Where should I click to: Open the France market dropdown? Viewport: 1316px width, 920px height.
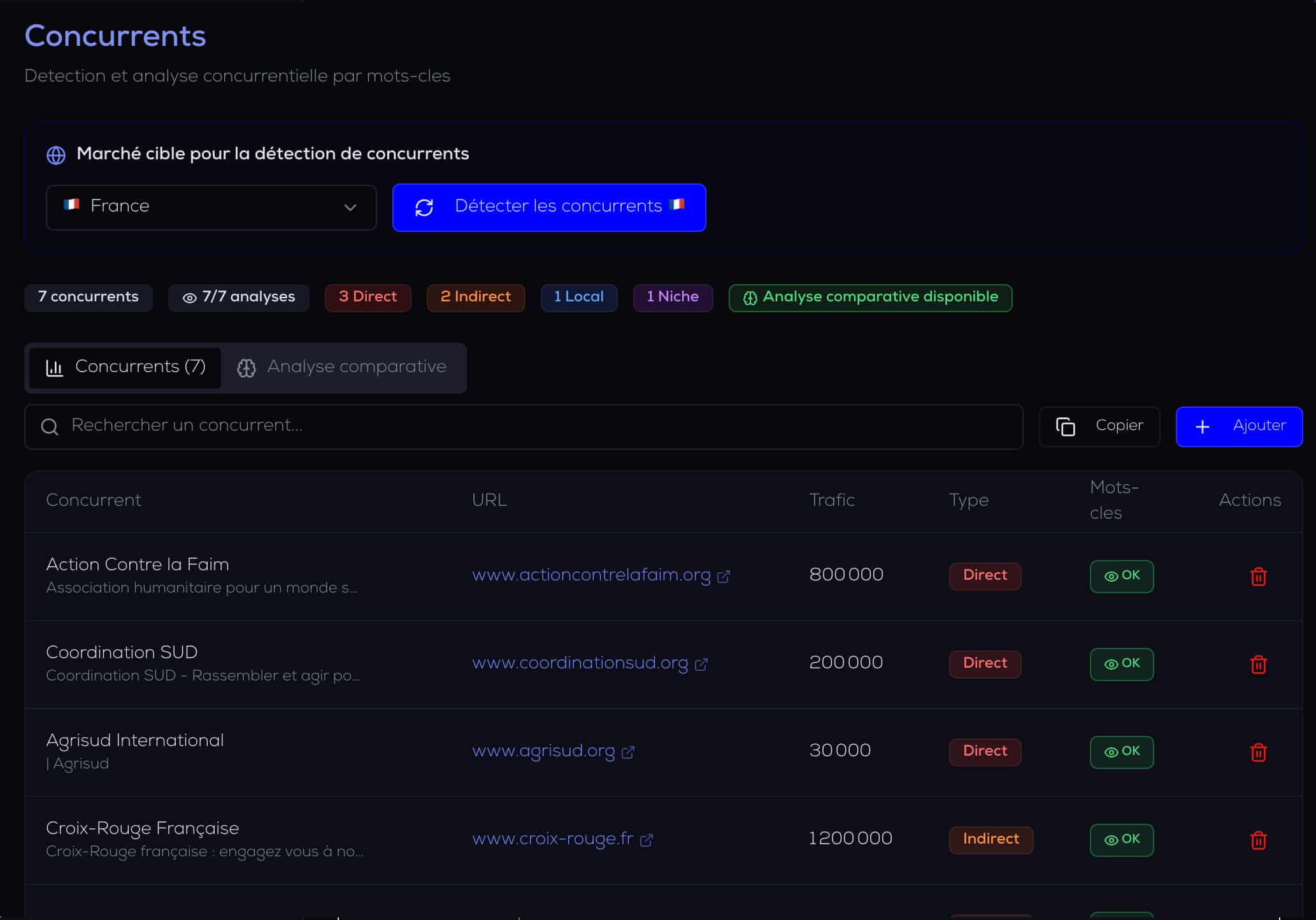tap(211, 208)
